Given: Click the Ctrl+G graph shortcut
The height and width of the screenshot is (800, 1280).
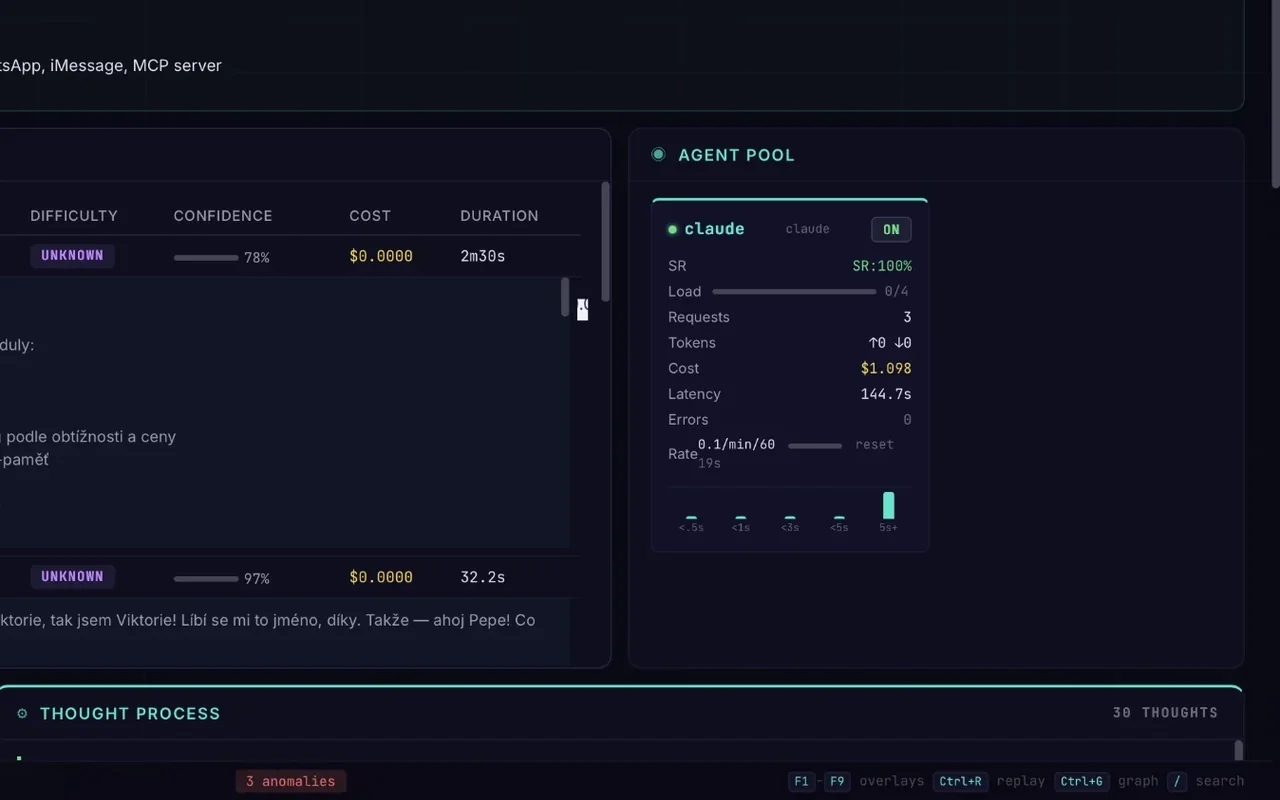Looking at the screenshot, I should coord(1082,781).
